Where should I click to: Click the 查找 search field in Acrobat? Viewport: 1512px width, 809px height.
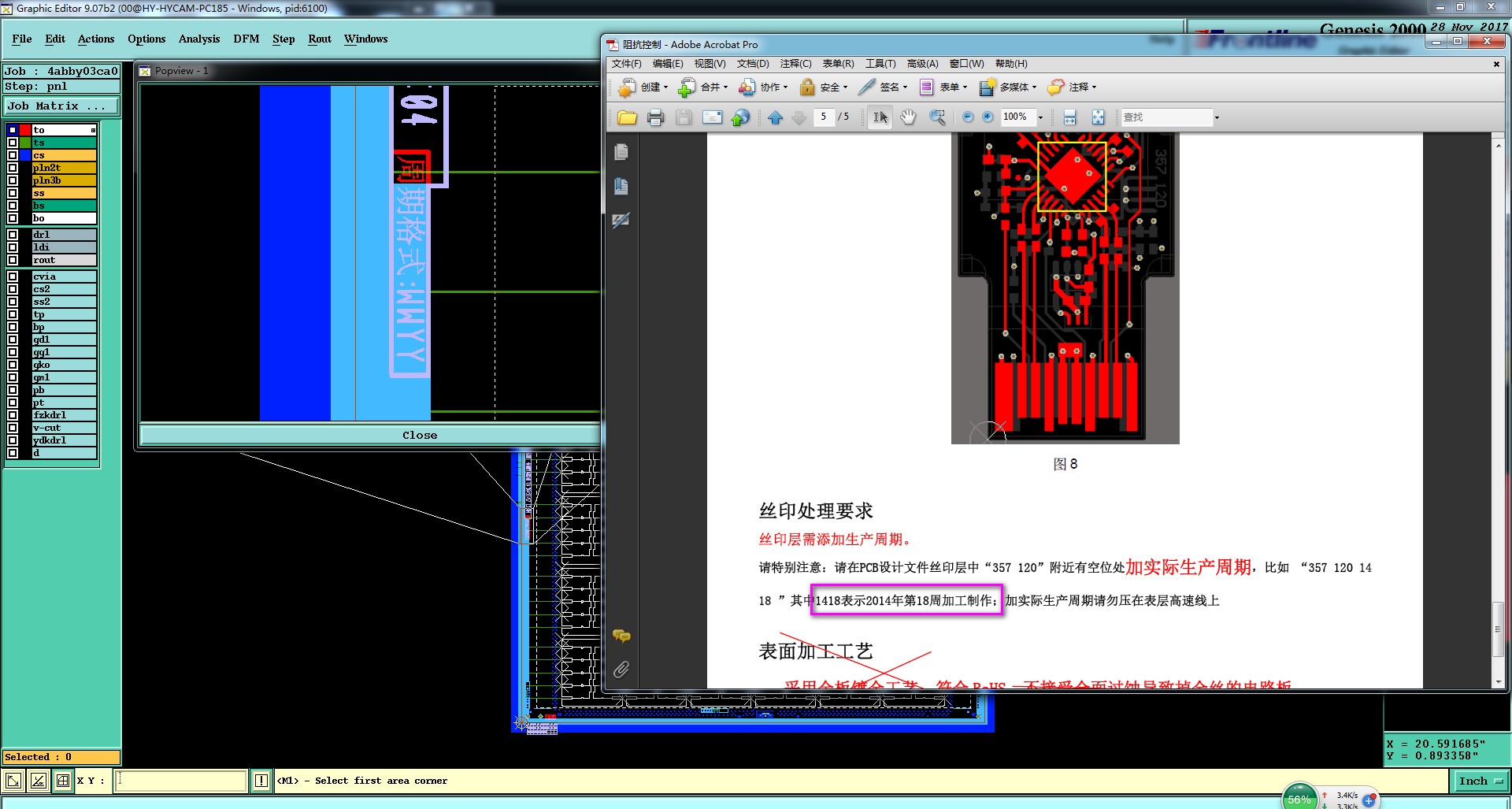[1166, 117]
